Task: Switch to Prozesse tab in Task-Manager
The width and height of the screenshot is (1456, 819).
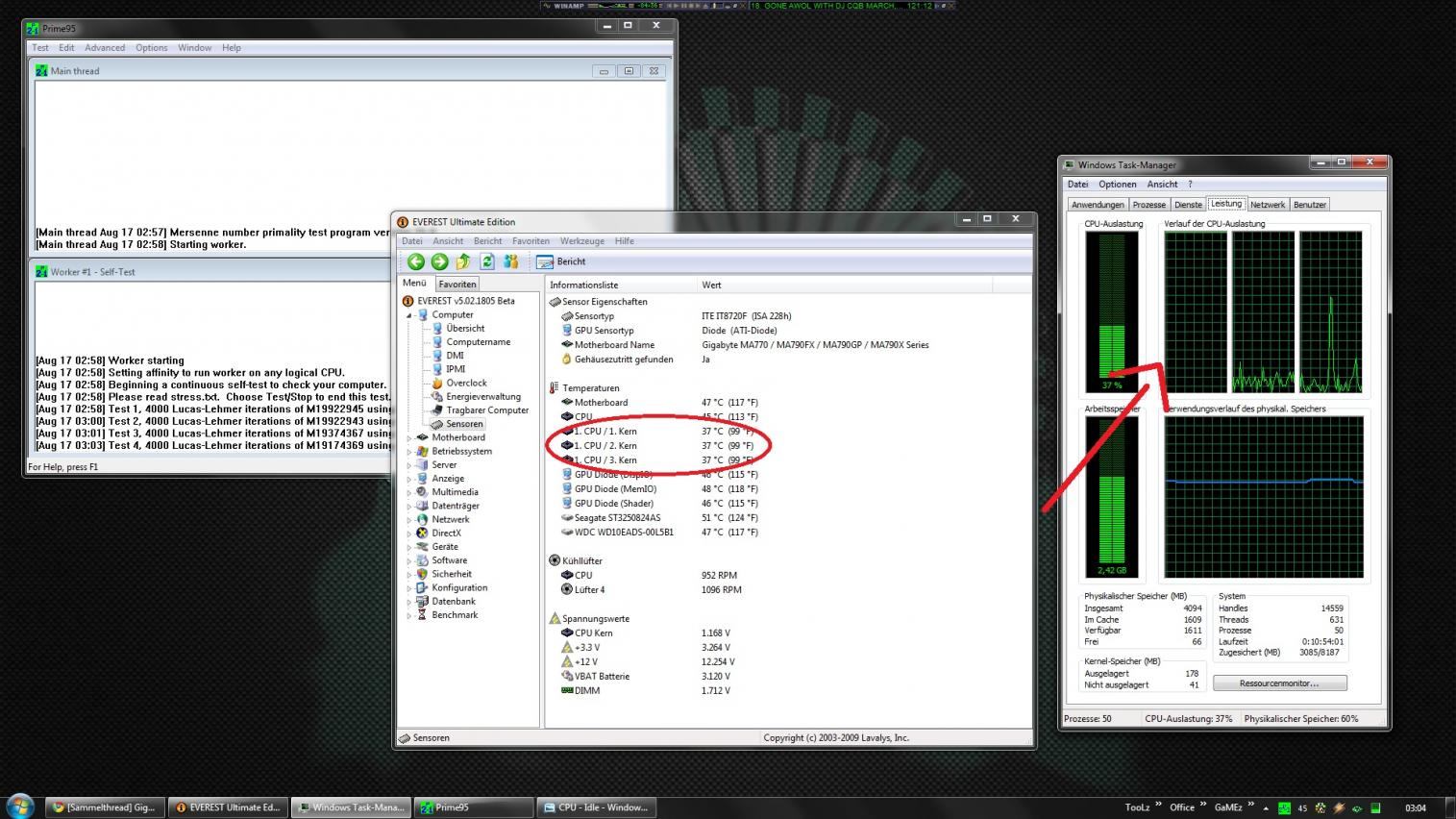Action: pos(1149,205)
